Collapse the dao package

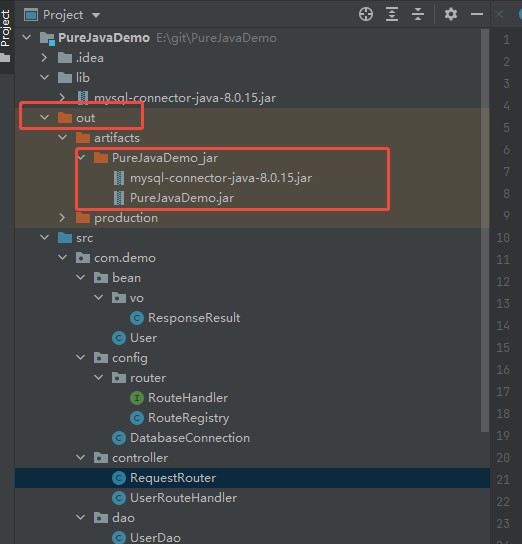click(81, 518)
